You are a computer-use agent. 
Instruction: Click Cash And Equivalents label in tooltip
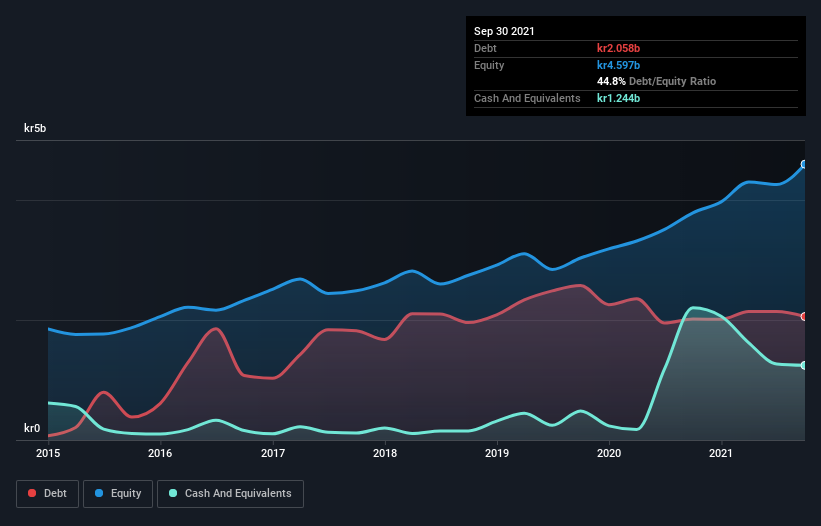point(527,98)
